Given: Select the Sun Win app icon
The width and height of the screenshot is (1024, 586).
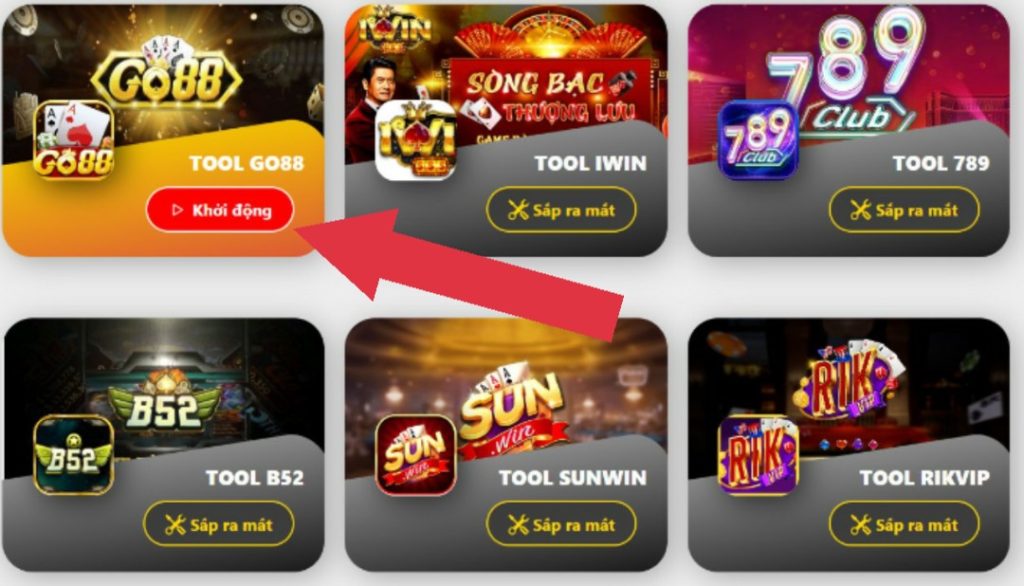Looking at the screenshot, I should coord(416,455).
